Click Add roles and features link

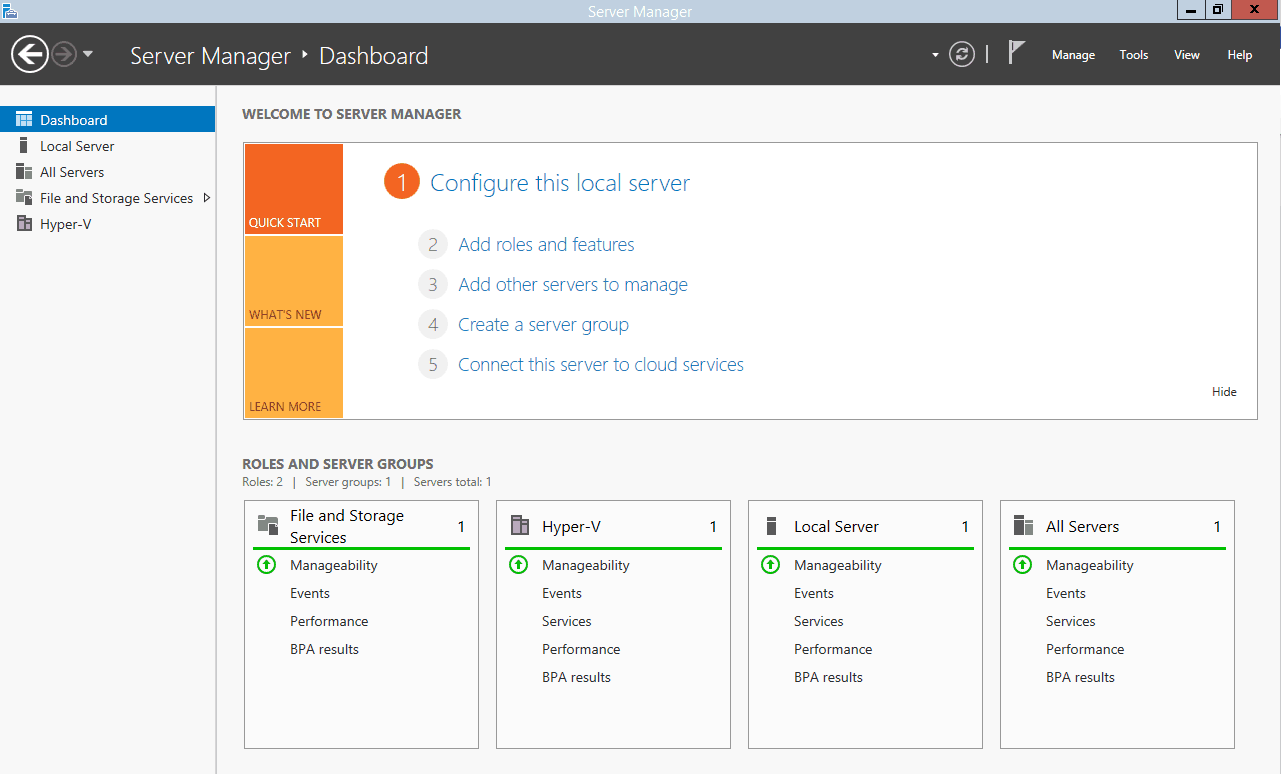click(546, 244)
